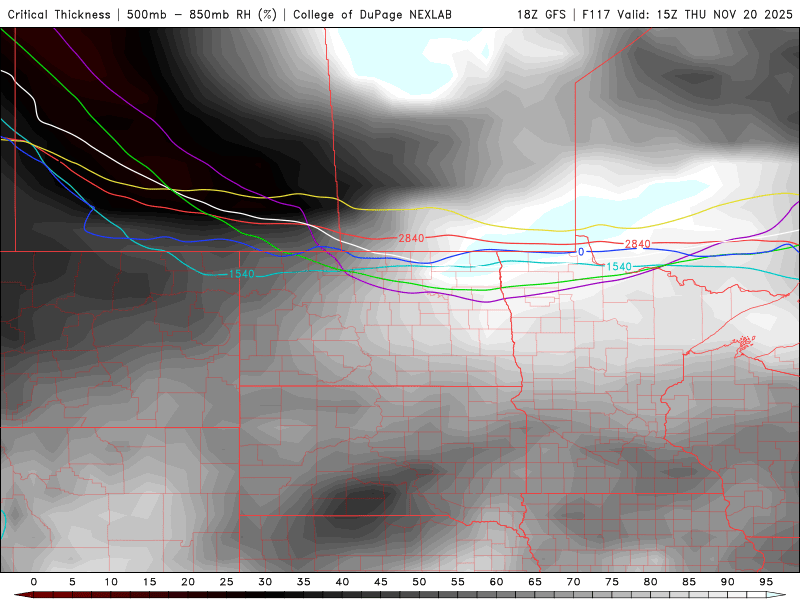Click the "40" value on the color scale

click(342, 582)
